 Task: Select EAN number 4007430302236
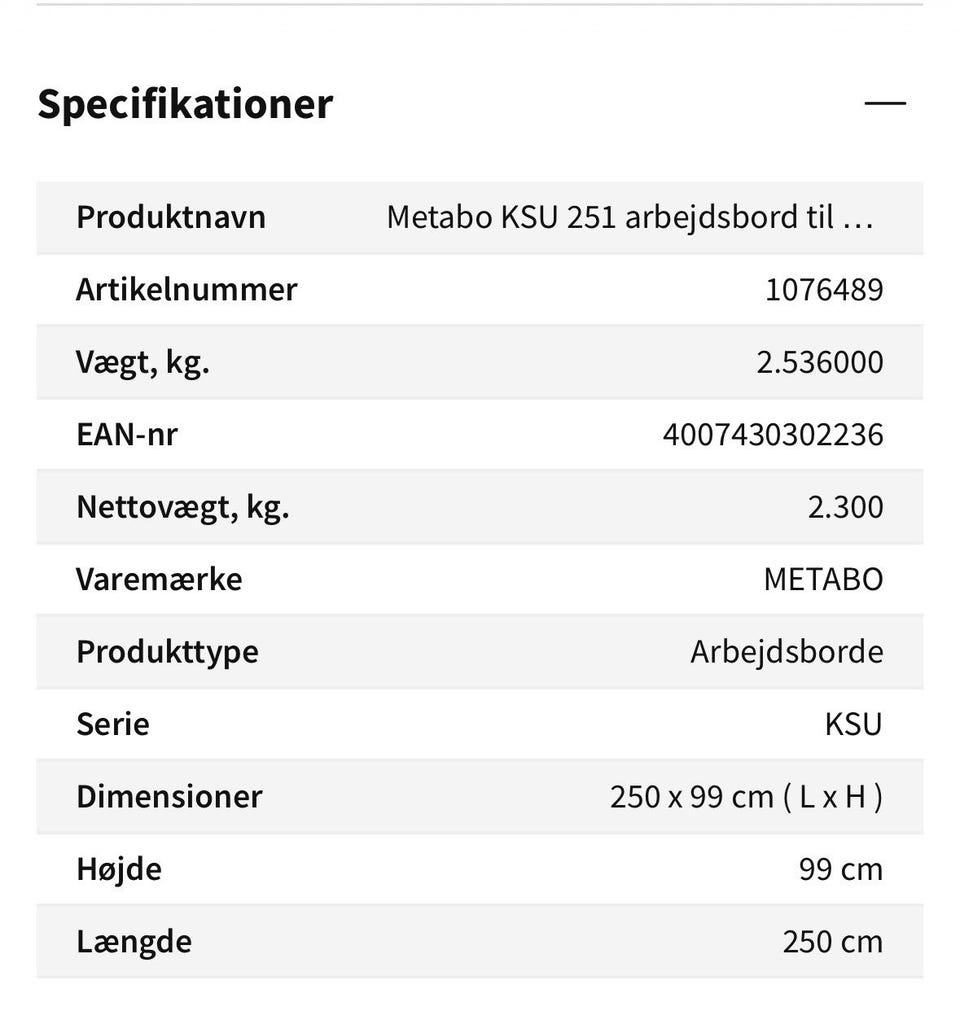(773, 435)
